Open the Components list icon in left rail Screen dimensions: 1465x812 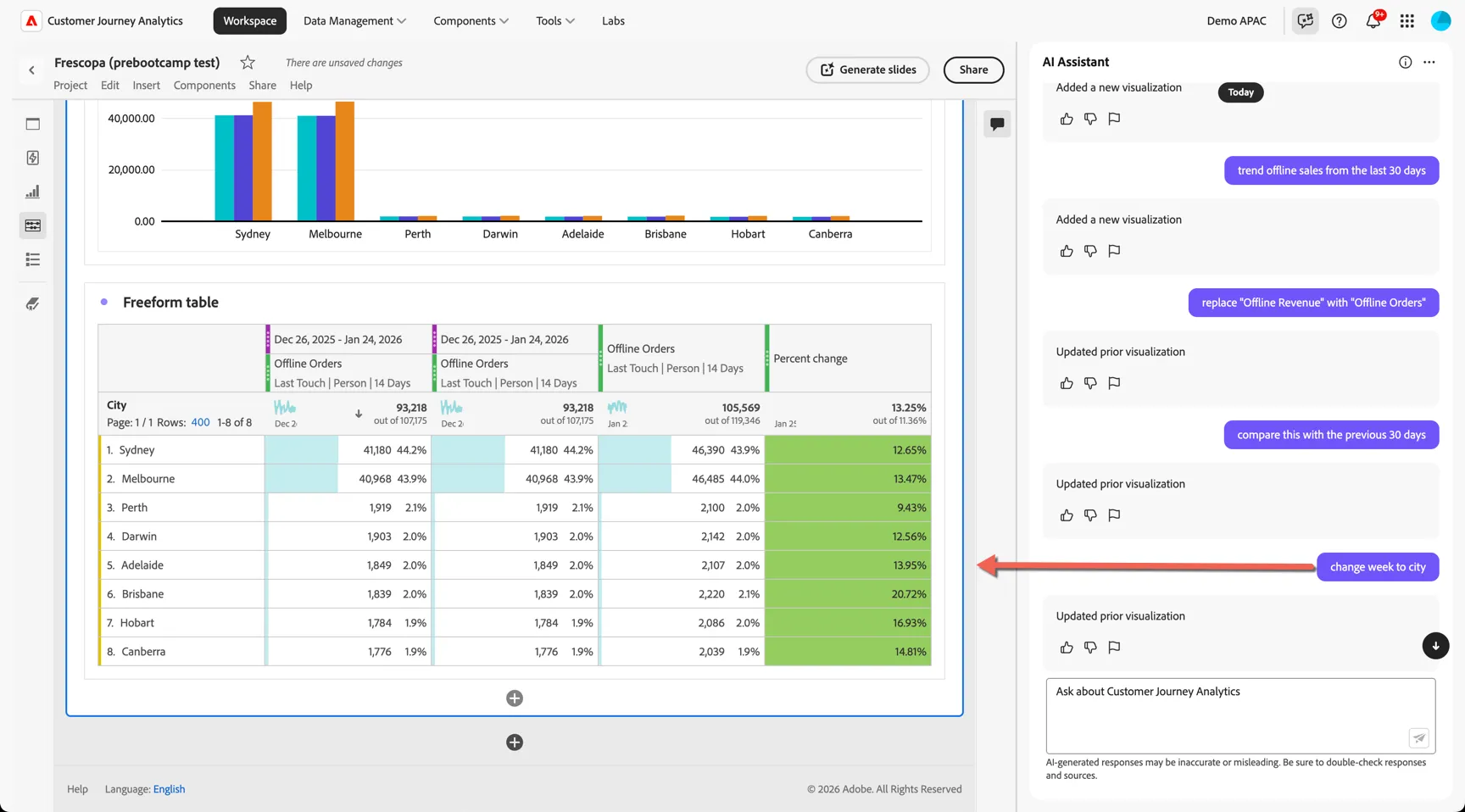[x=33, y=259]
